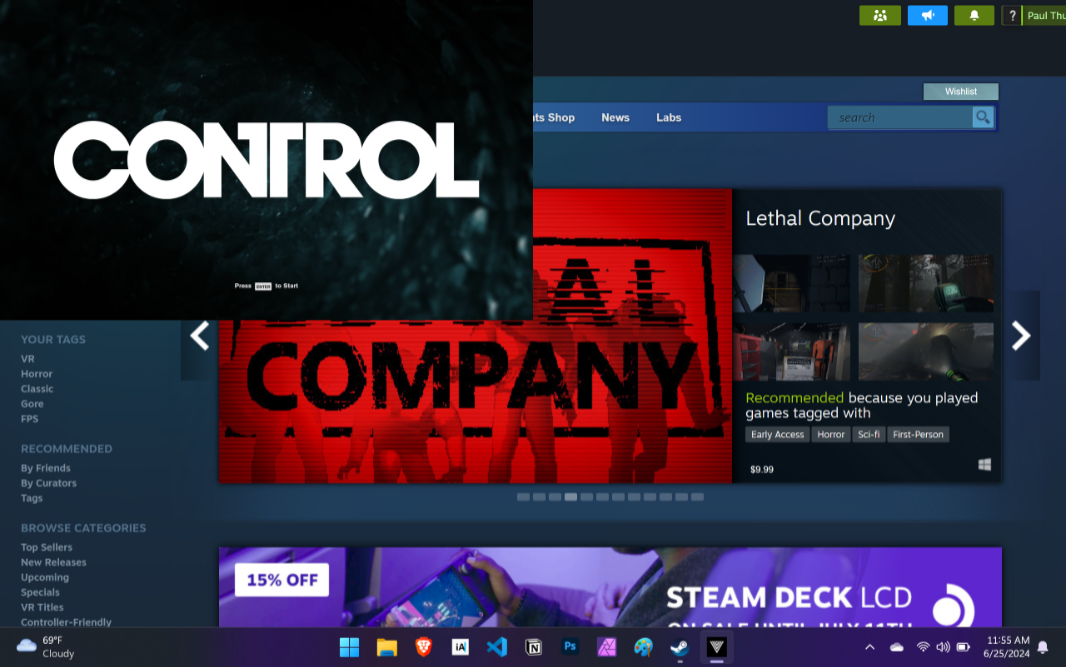
Task: Switch to Steam in taskbar
Action: pyautogui.click(x=680, y=647)
